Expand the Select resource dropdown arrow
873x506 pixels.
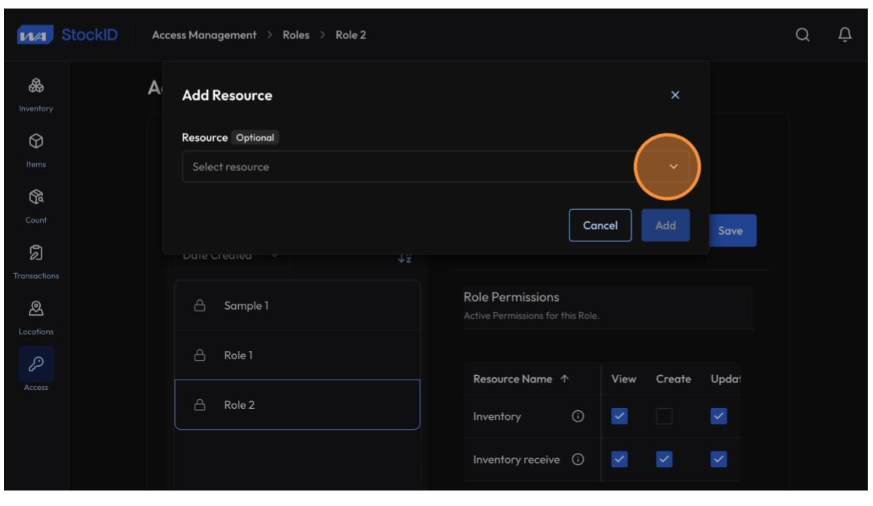click(x=673, y=166)
